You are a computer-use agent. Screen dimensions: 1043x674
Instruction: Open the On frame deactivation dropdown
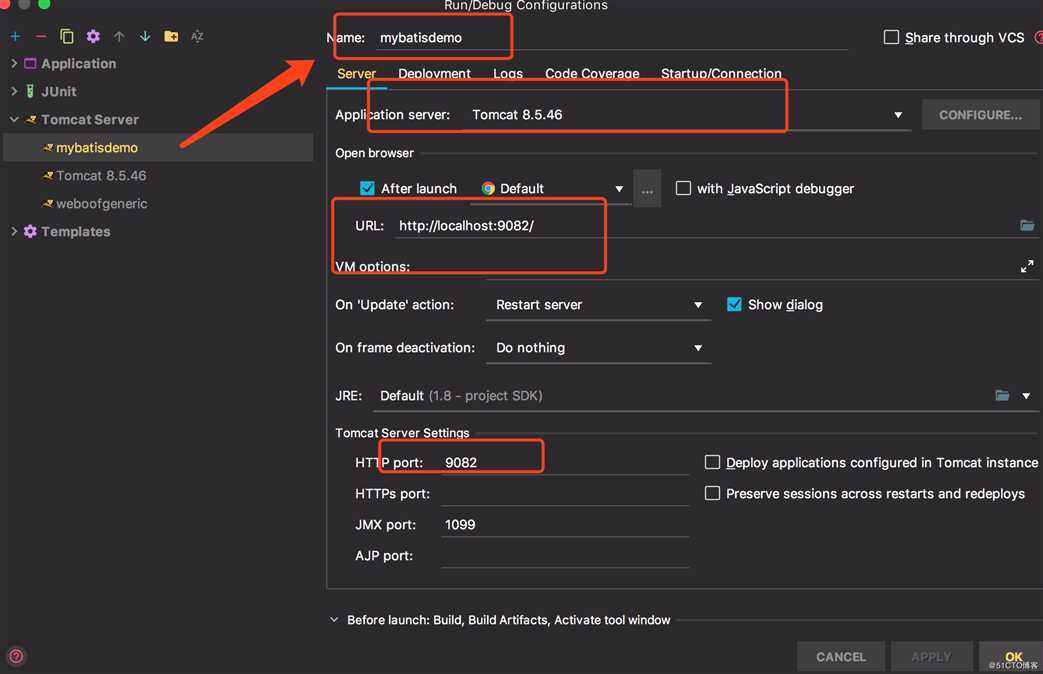pyautogui.click(x=698, y=348)
